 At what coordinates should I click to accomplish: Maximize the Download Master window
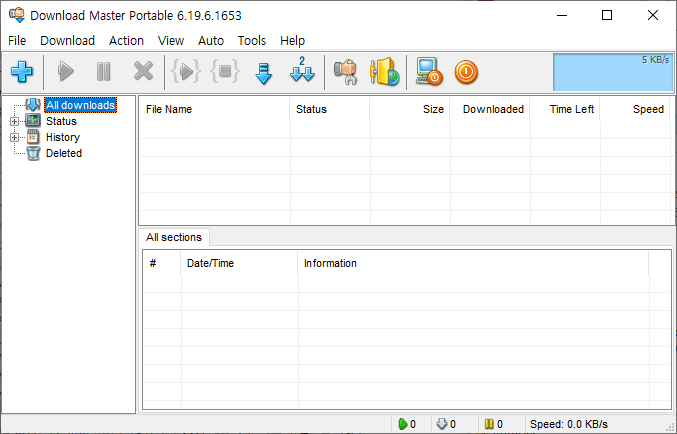point(607,16)
